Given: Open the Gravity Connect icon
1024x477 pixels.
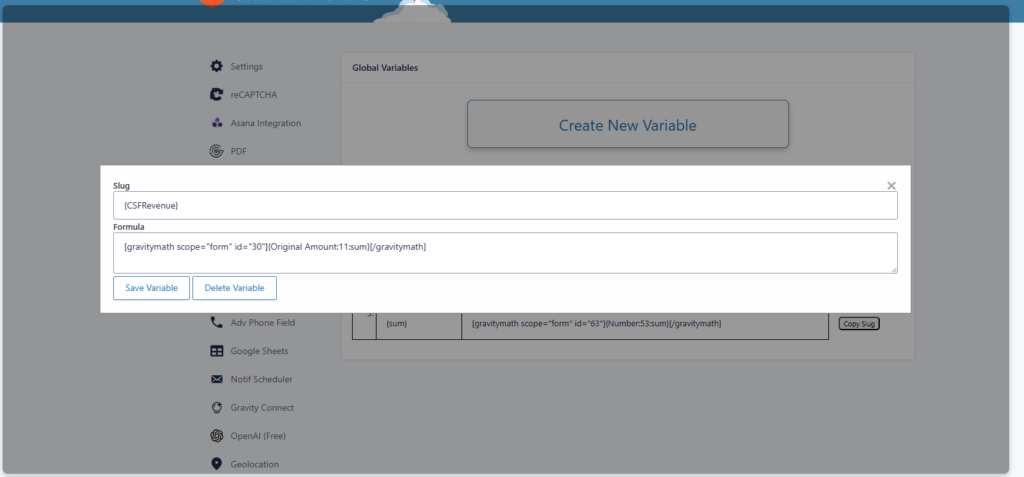Looking at the screenshot, I should point(216,408).
